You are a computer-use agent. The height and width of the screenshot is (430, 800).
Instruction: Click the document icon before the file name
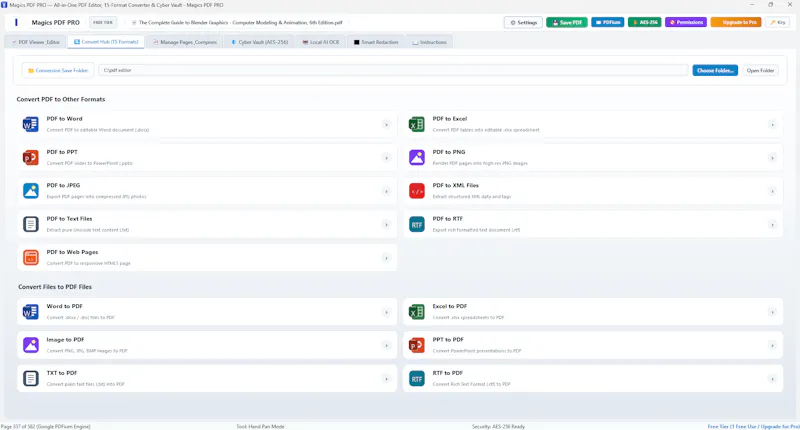pos(134,22)
